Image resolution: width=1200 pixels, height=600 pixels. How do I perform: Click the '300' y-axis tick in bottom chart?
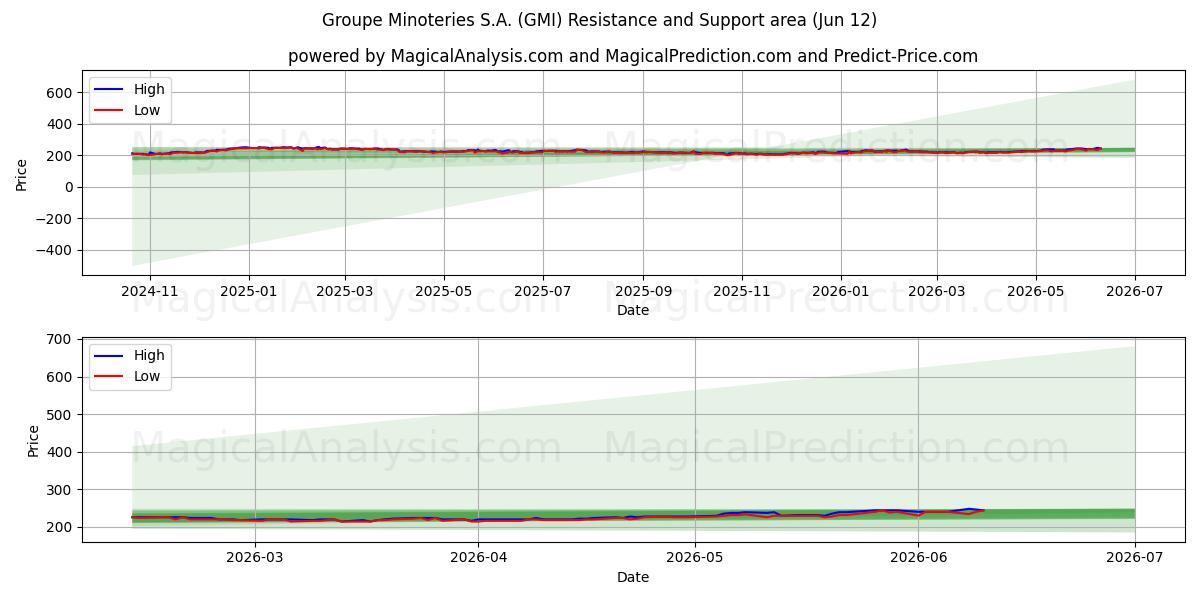[62, 490]
